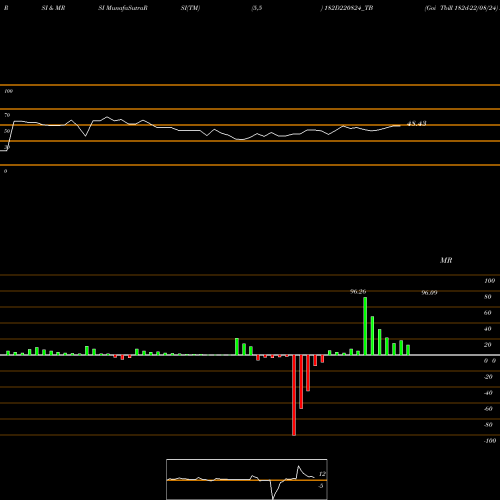500x500 pixels.
Task: Click the 96.09 value label
Action: [x=429, y=293]
